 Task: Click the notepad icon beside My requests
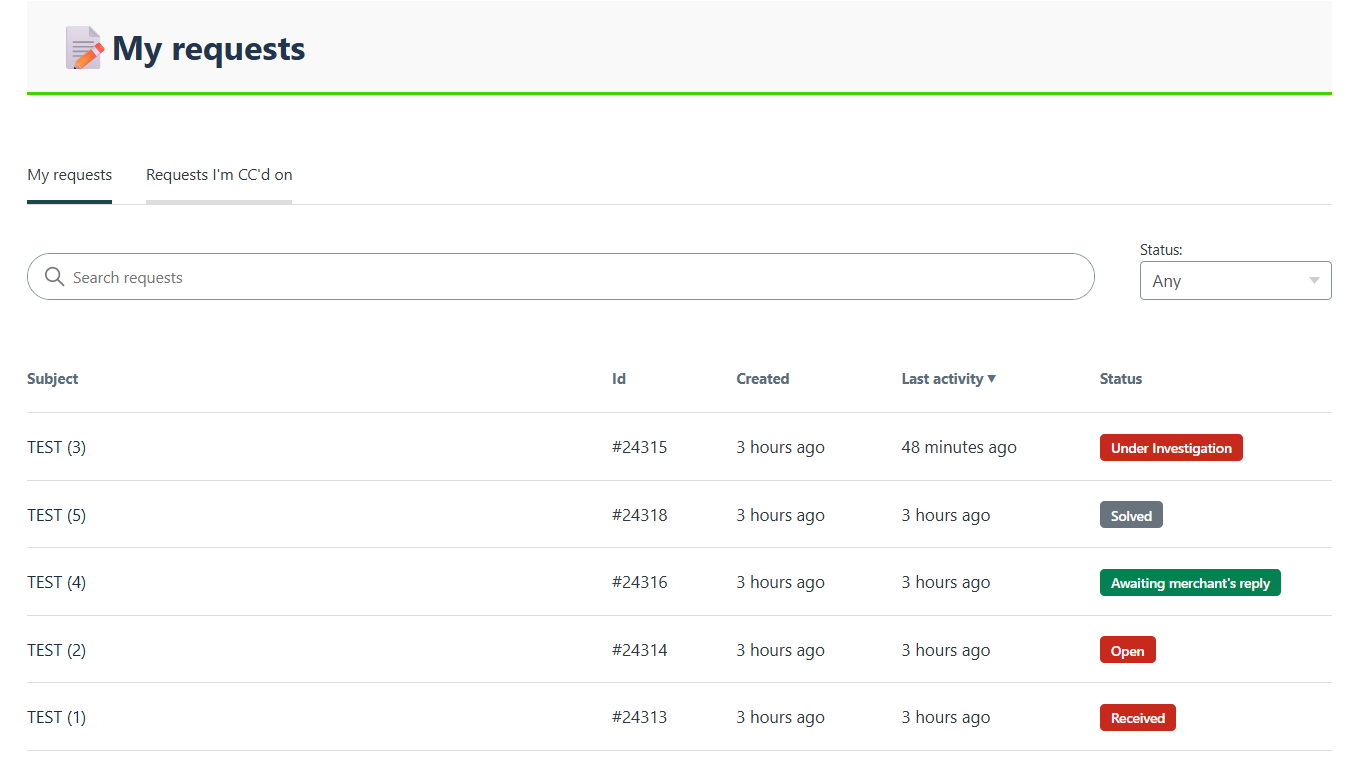[x=84, y=48]
